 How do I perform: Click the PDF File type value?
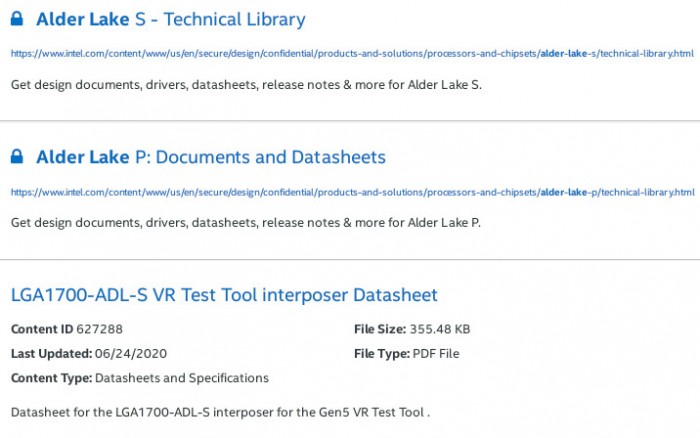436,354
